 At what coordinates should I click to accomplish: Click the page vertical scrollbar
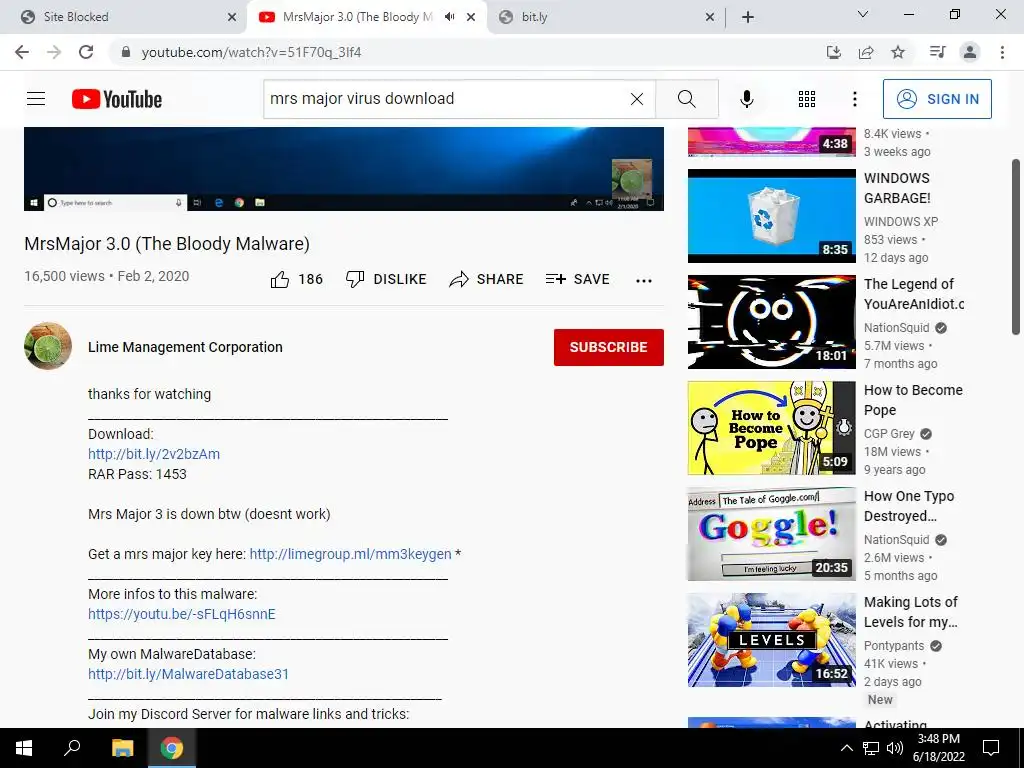pyautogui.click(x=1016, y=247)
